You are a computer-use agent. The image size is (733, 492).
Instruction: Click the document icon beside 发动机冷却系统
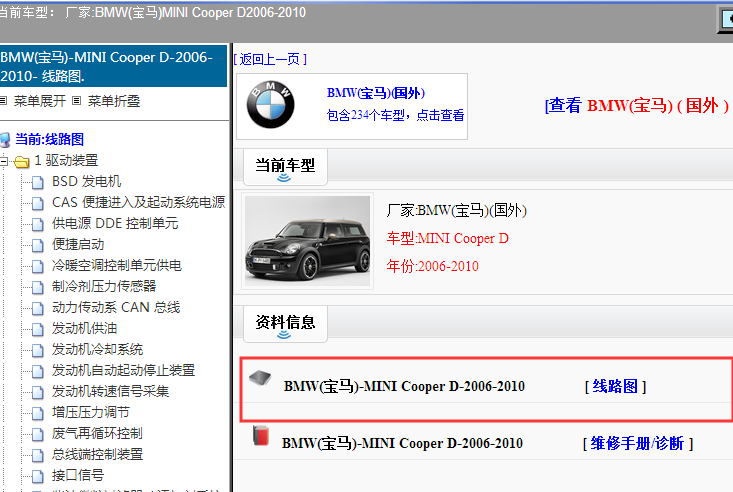37,350
